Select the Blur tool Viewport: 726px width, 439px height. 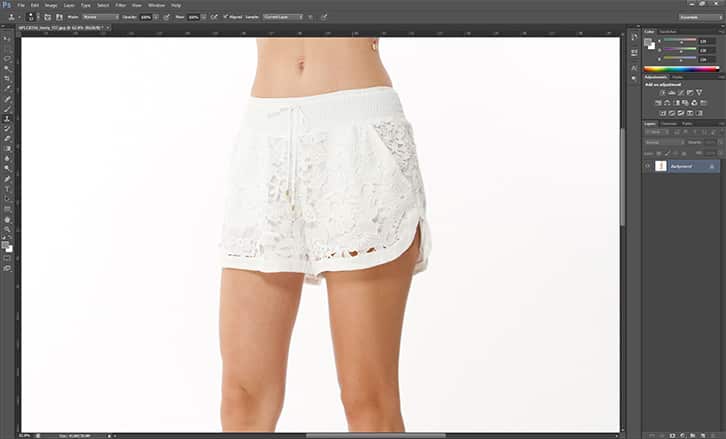(x=8, y=158)
